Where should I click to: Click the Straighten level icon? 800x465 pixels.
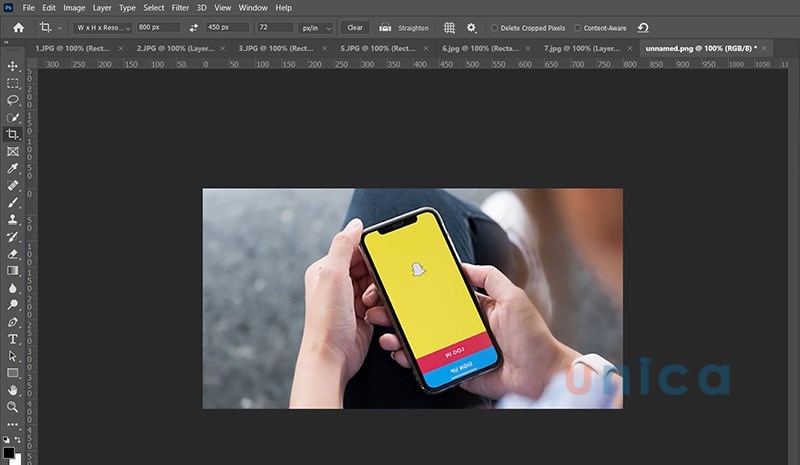(385, 28)
